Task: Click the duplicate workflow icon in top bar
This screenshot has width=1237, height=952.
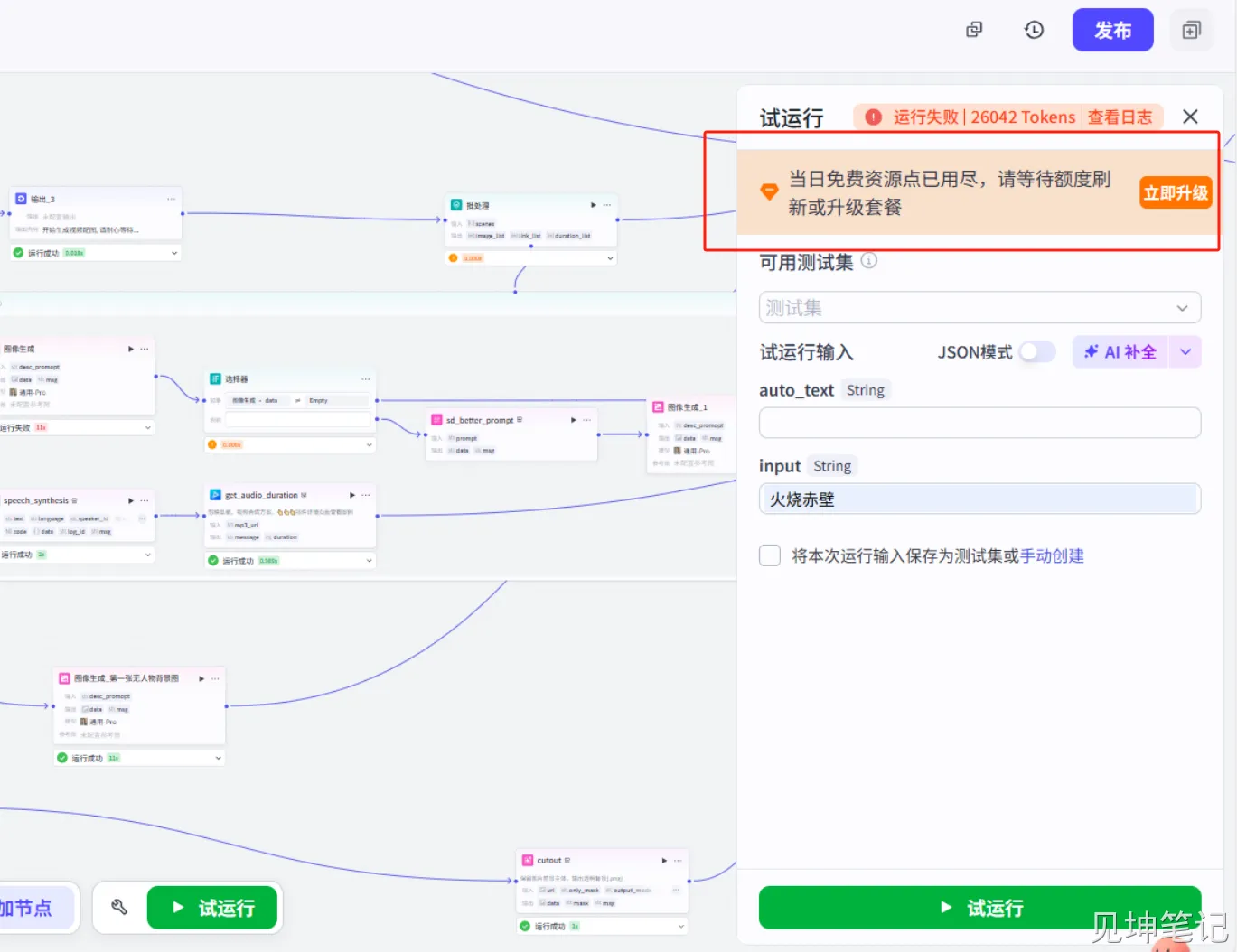Action: [974, 30]
